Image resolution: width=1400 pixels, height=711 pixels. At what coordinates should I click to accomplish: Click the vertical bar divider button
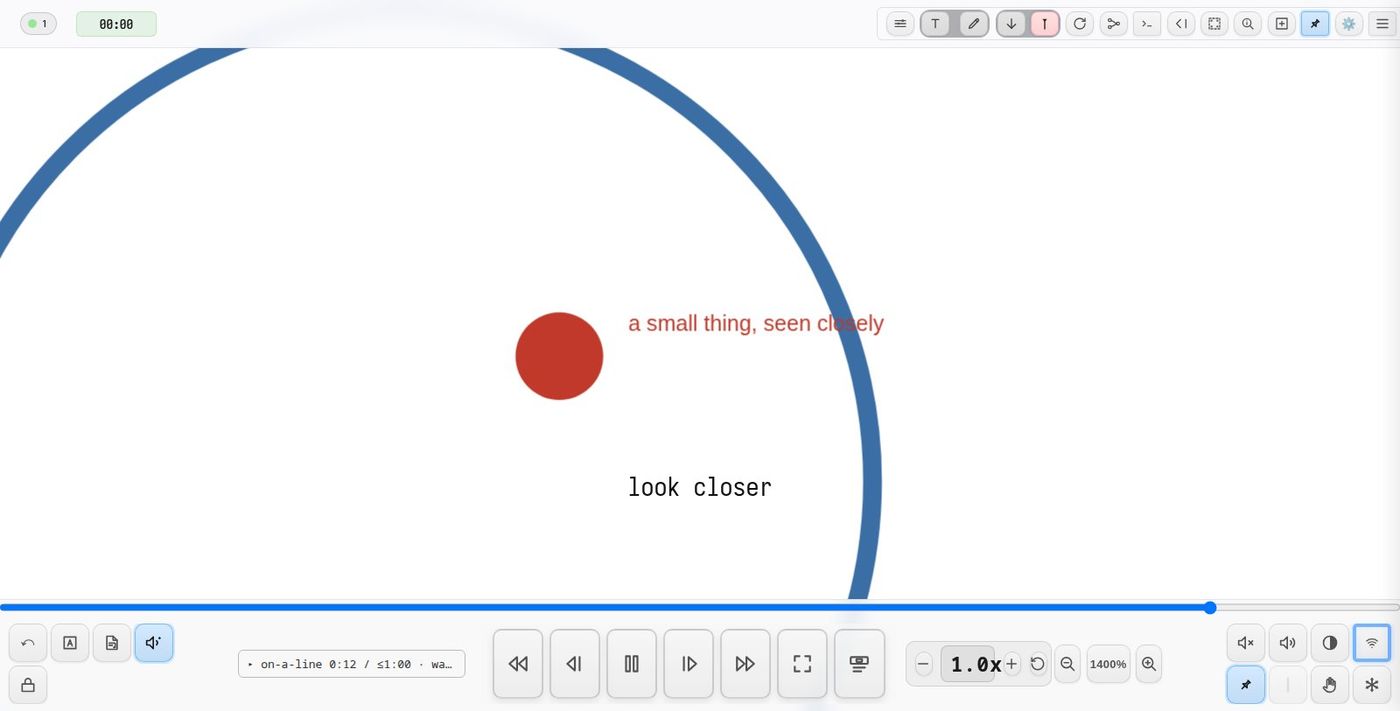point(1288,685)
